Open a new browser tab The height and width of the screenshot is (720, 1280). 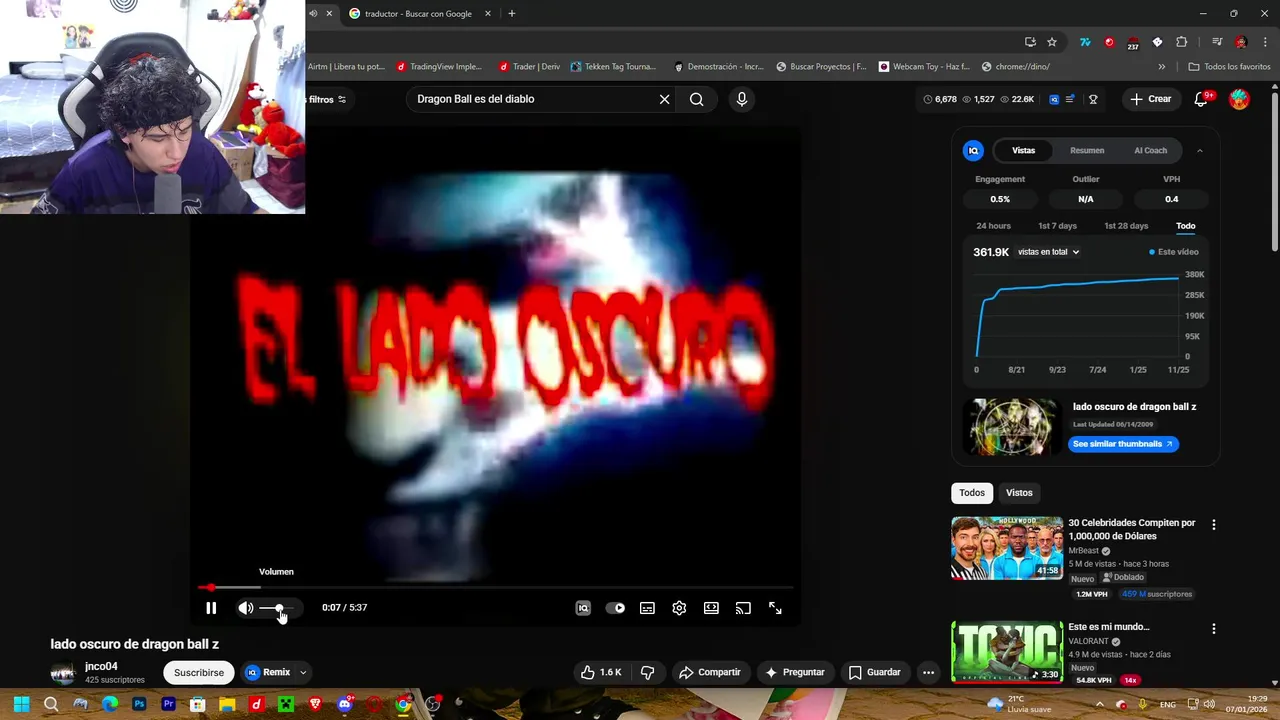tap(512, 14)
